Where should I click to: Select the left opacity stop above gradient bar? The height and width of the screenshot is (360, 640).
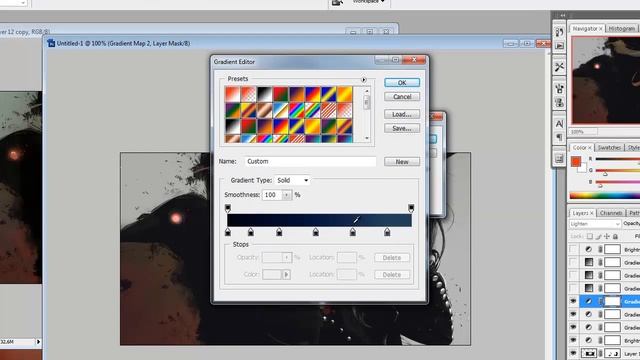[228, 208]
